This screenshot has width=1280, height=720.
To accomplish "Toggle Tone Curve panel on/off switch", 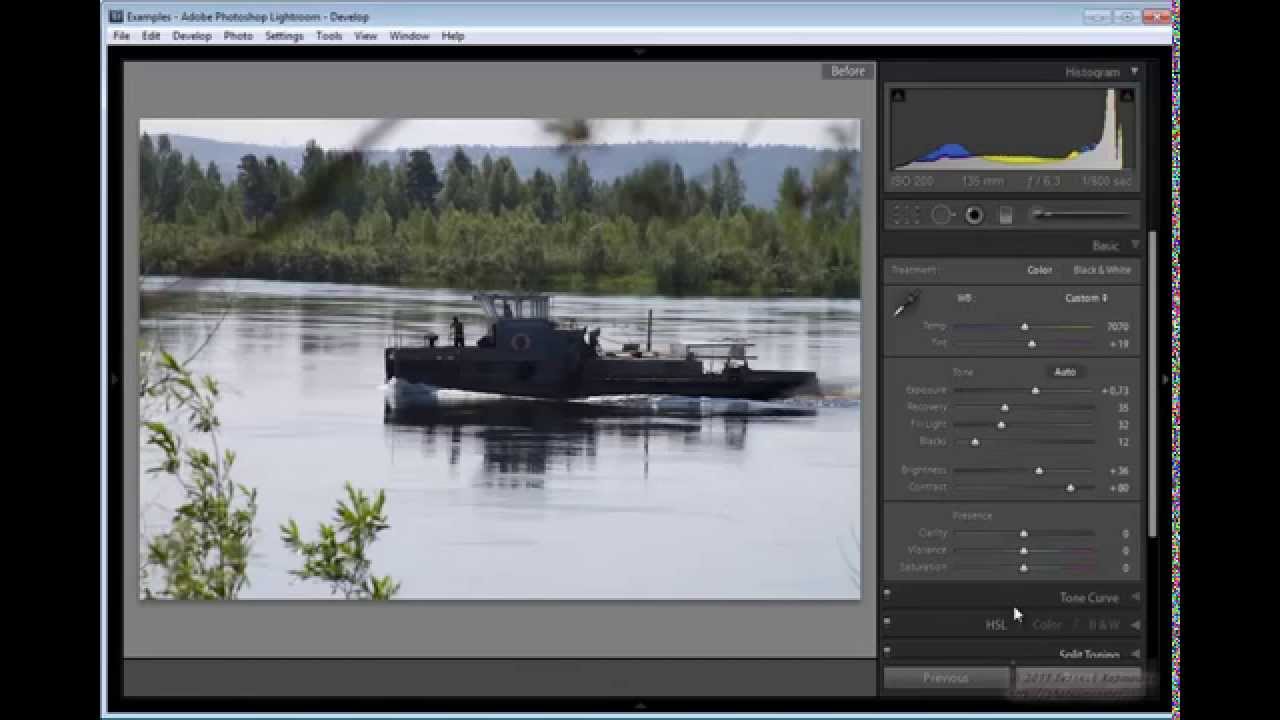I will click(x=887, y=593).
